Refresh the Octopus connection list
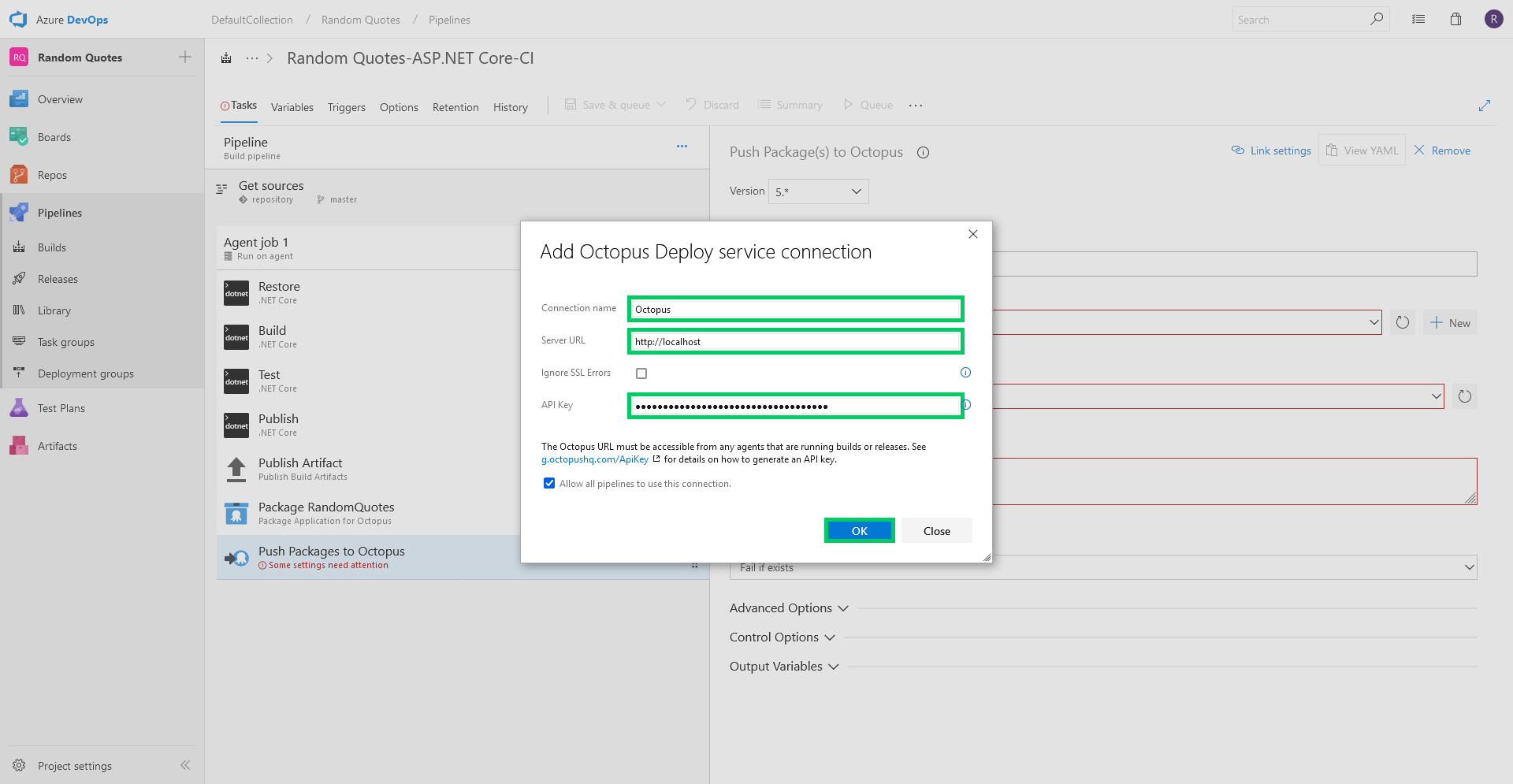1513x784 pixels. click(1403, 322)
